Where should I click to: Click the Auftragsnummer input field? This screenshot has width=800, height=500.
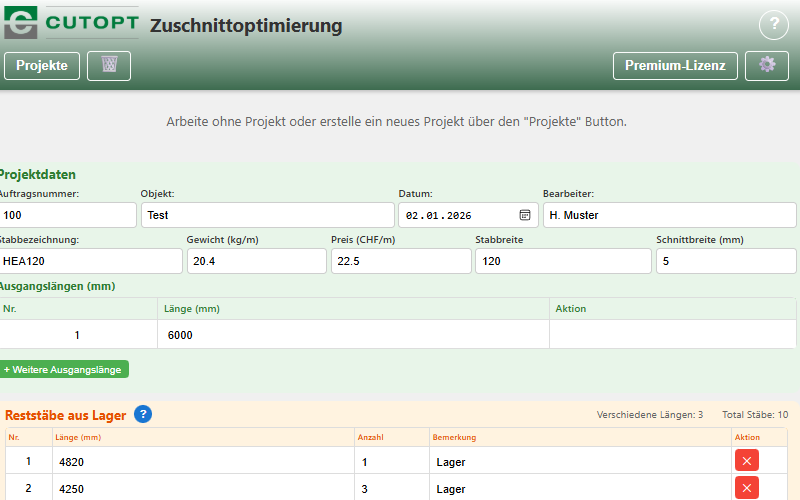pyautogui.click(x=67, y=215)
